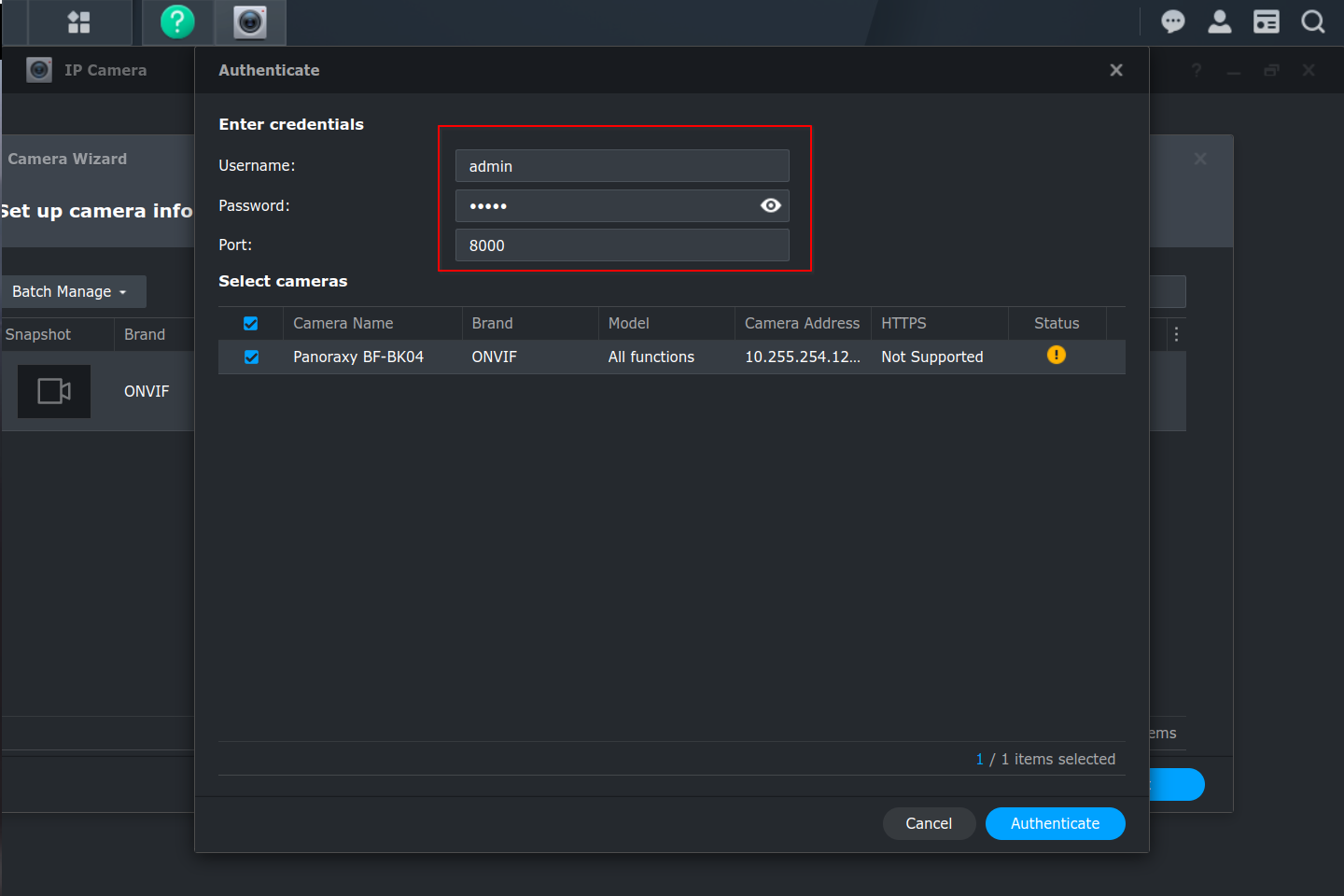Toggle the select-all cameras header checkbox
1344x896 pixels.
click(x=251, y=323)
